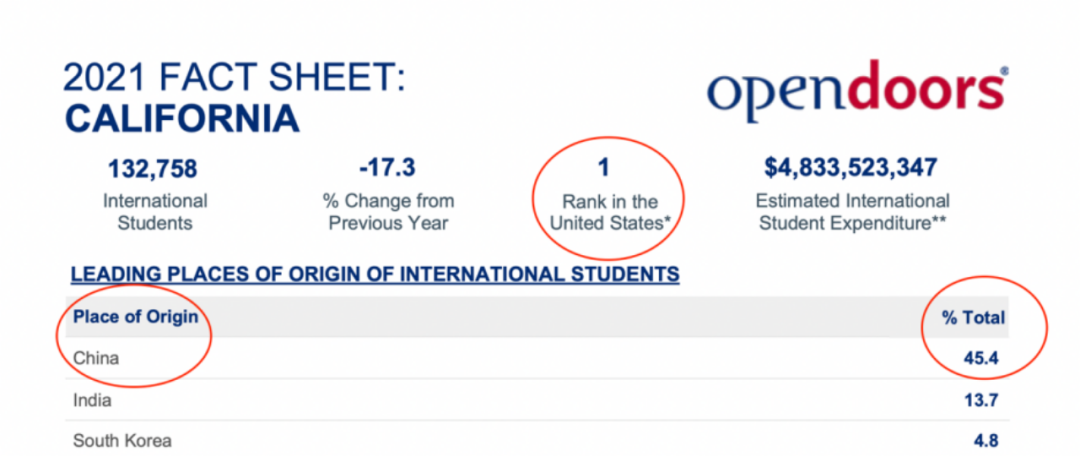Screen dimensions: 1080x456
Task: Select the 132,758 international students figure
Action: click(x=153, y=167)
